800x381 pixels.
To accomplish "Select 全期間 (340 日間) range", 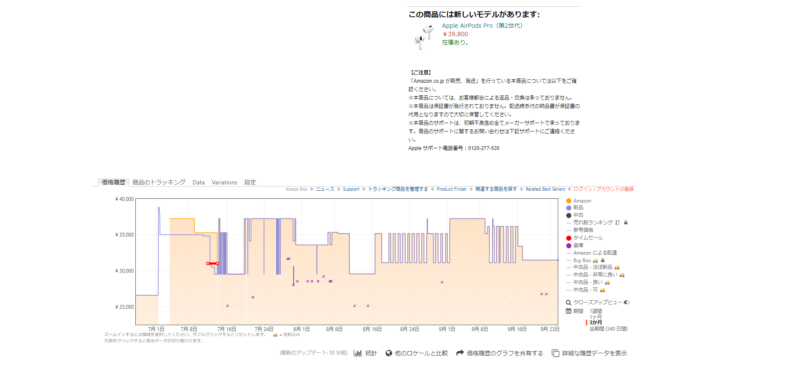I will pos(609,329).
